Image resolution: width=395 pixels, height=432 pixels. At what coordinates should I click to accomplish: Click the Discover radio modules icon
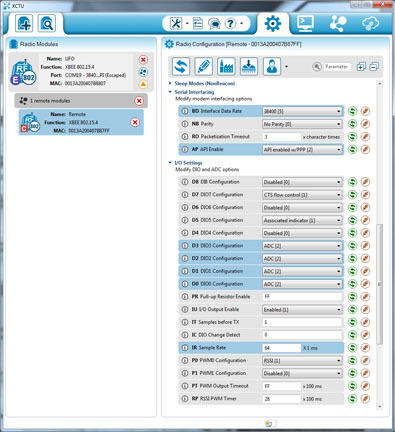pyautogui.click(x=46, y=23)
